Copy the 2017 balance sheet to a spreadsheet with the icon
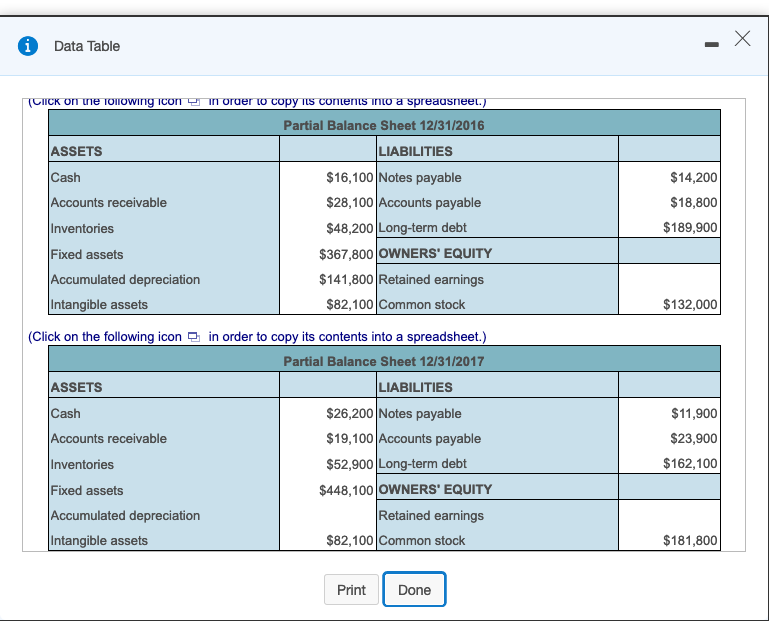 pos(194,337)
